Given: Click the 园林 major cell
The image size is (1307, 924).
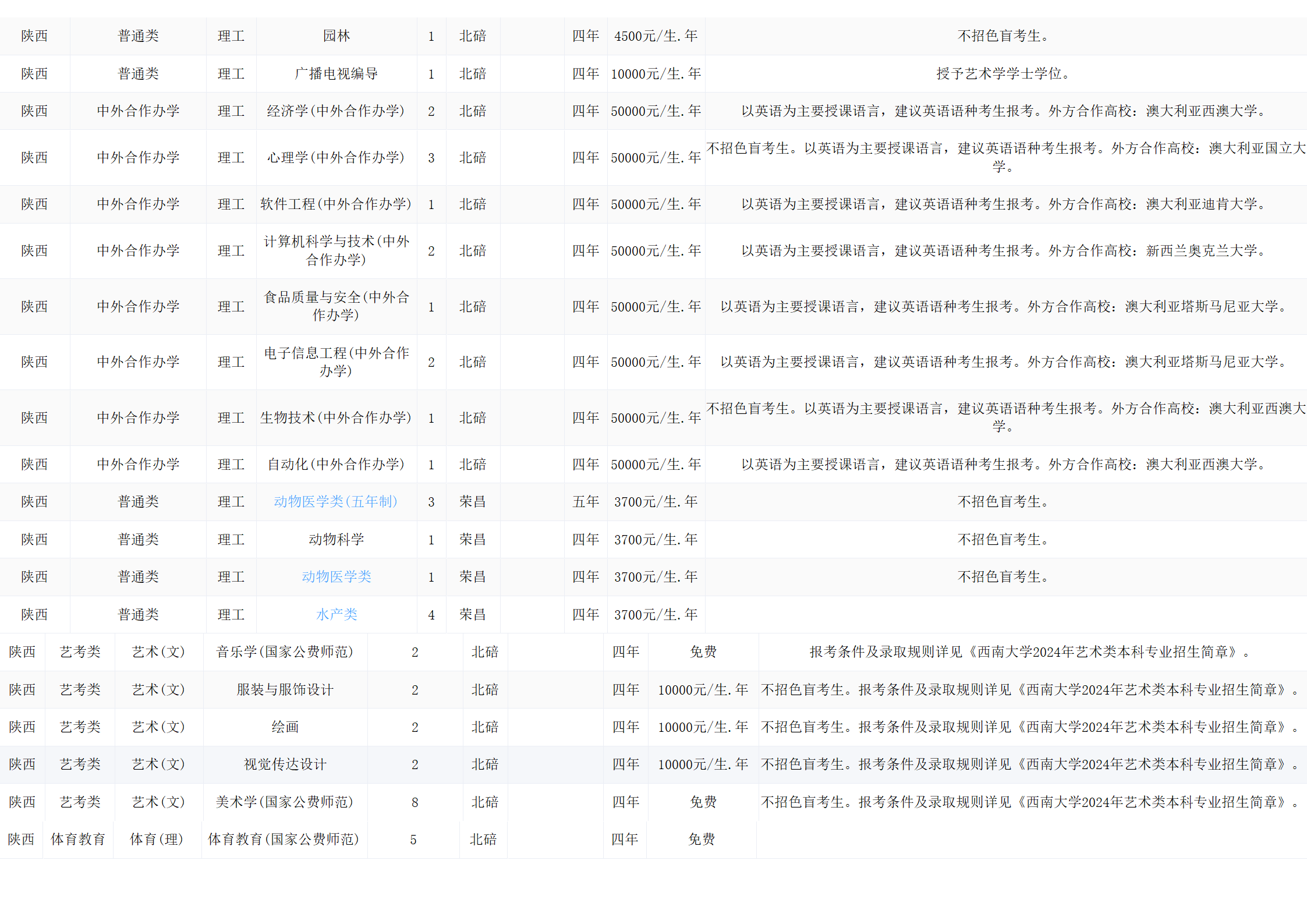Looking at the screenshot, I should (336, 36).
